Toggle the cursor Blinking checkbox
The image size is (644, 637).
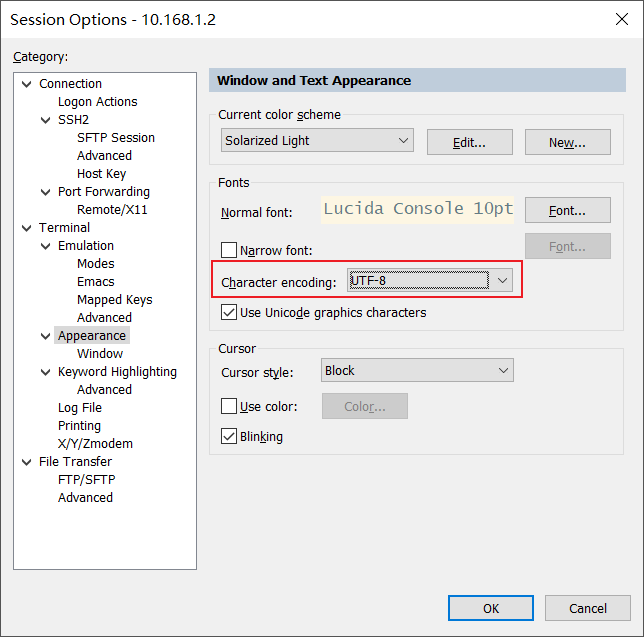[229, 437]
